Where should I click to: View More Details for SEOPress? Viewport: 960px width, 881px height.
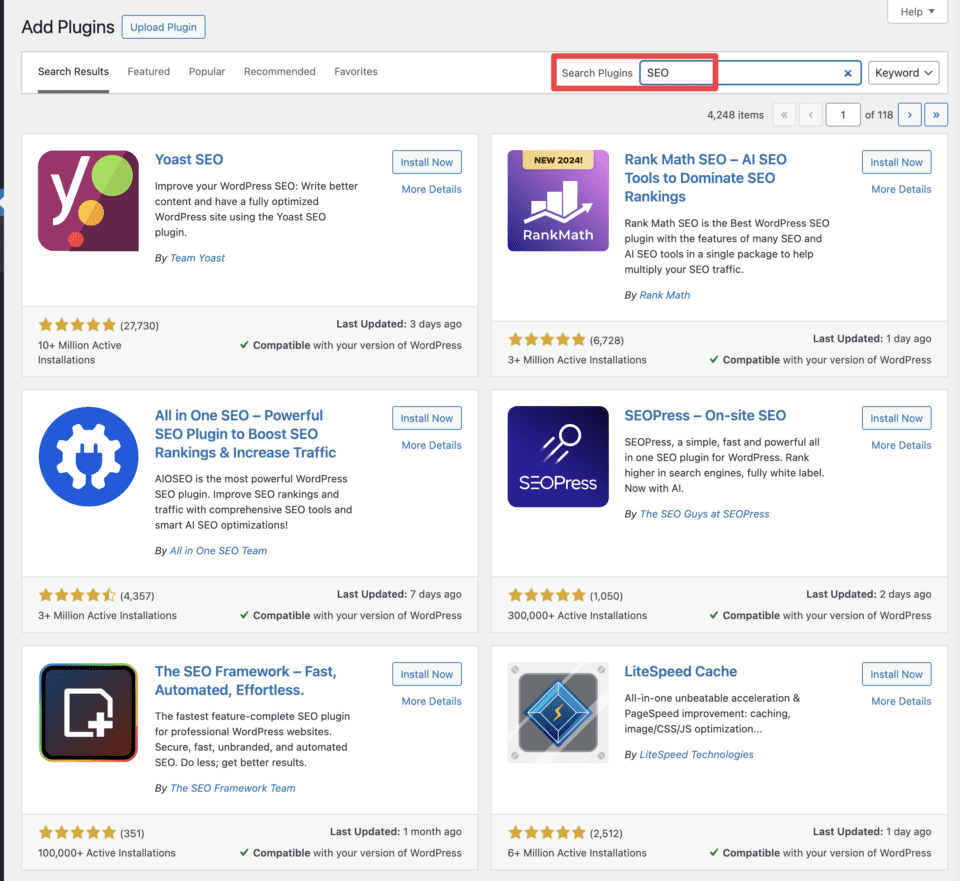pos(901,445)
